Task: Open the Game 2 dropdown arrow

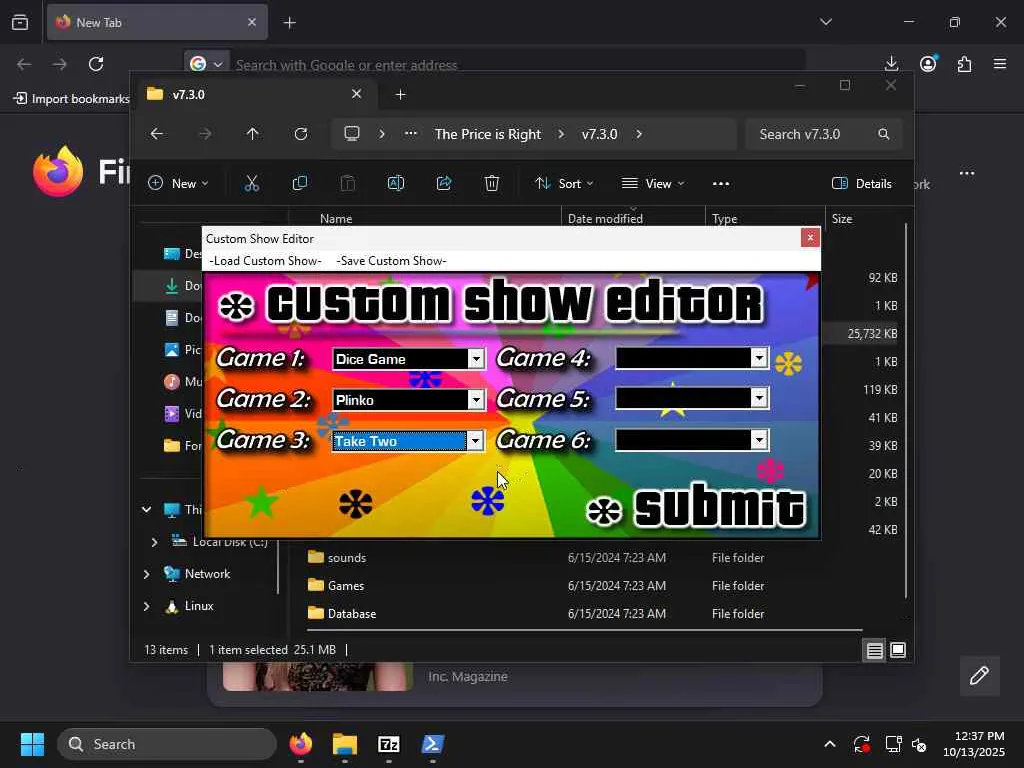Action: pos(476,400)
